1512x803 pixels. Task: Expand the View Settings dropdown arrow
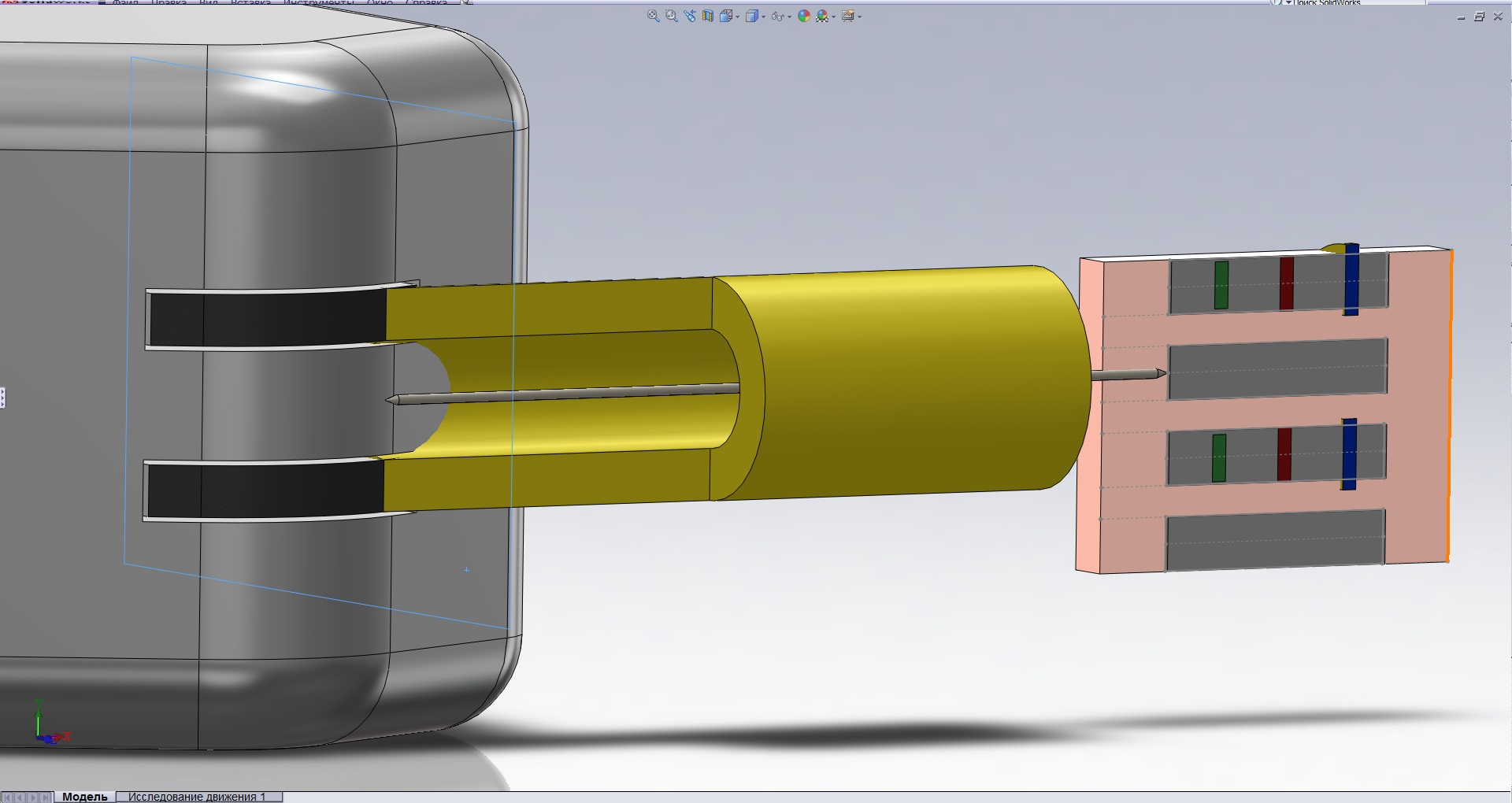859,17
